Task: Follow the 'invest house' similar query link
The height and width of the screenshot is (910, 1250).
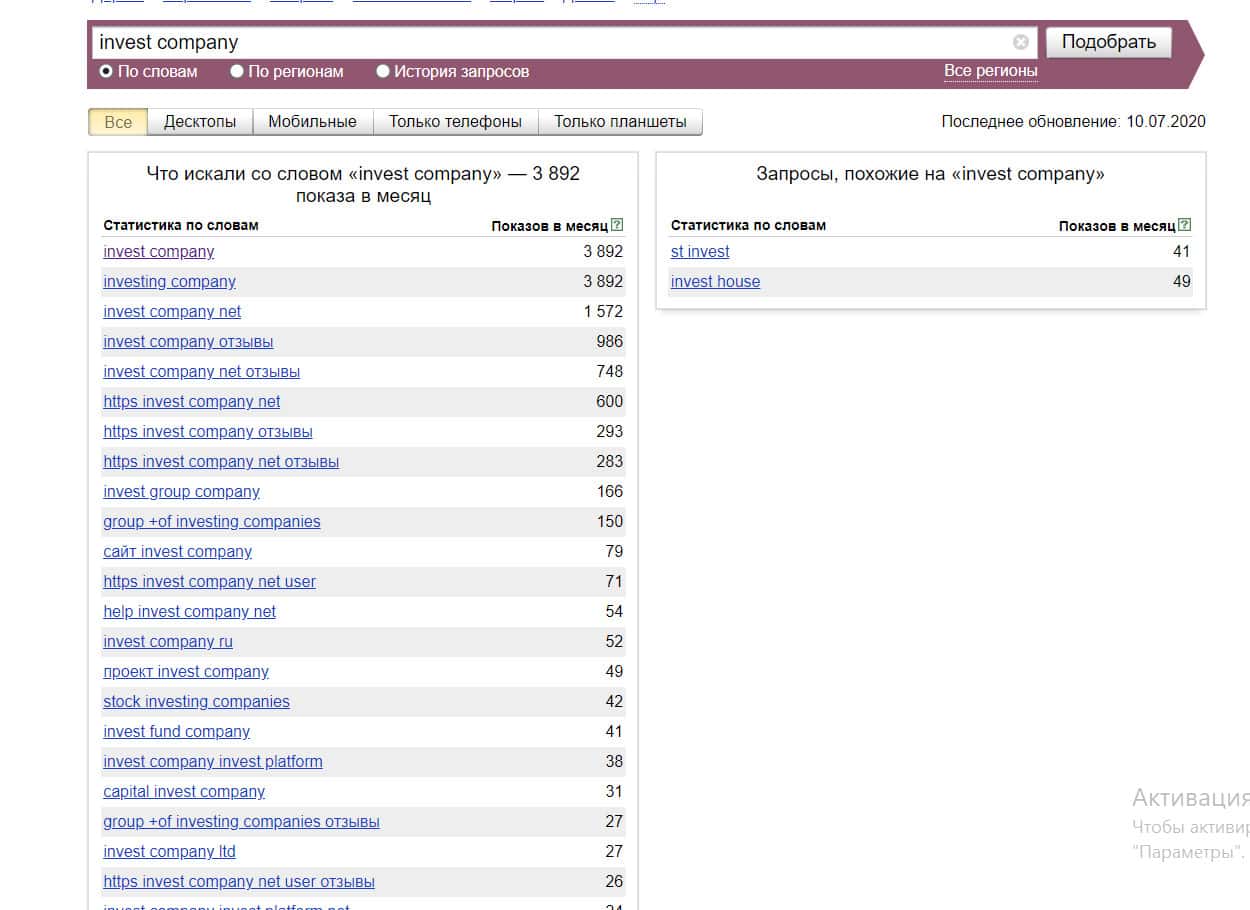Action: pos(715,282)
